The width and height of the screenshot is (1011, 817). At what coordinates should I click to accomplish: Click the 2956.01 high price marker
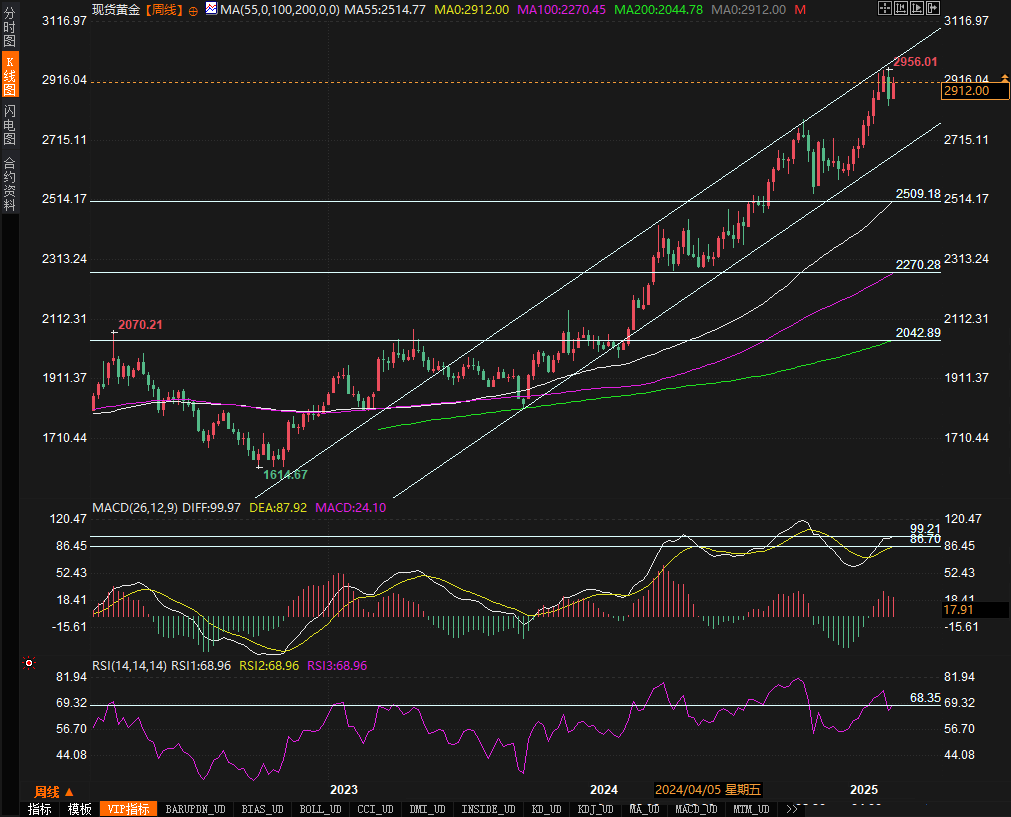tap(914, 62)
